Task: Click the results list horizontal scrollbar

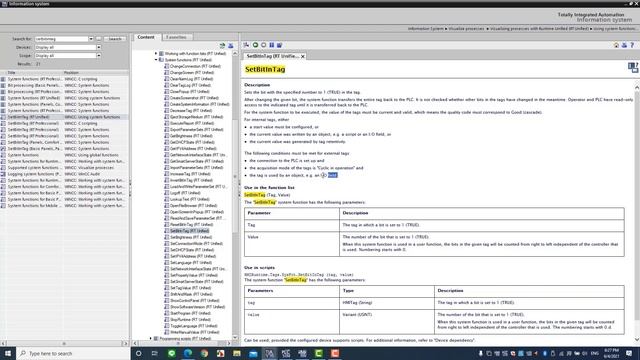Action: pyautogui.click(x=64, y=344)
